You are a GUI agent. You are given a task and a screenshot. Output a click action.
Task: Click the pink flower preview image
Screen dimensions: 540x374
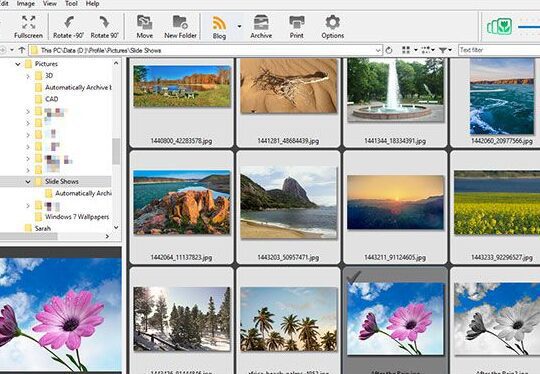pos(61,315)
